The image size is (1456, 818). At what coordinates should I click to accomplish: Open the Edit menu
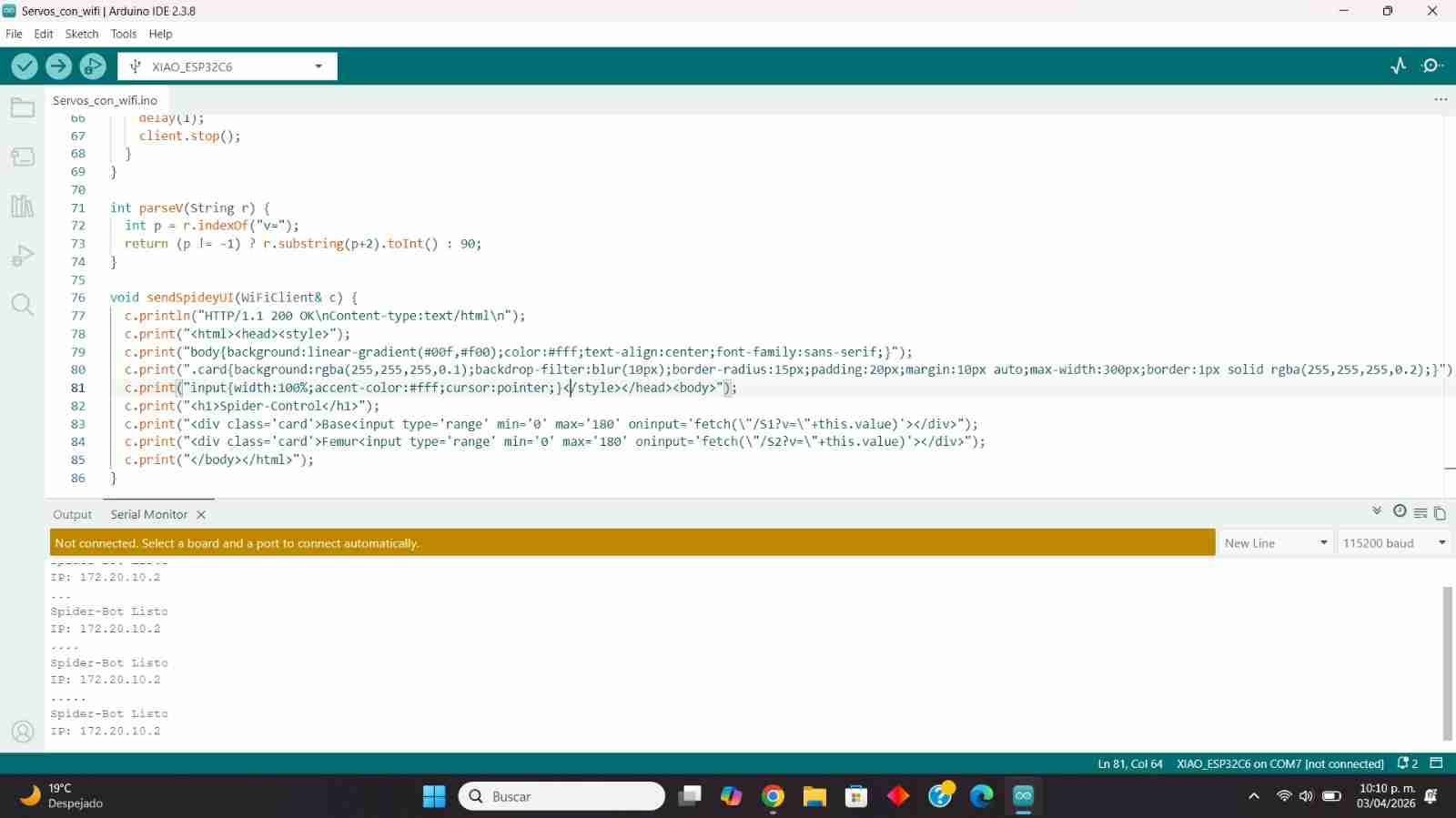44,34
